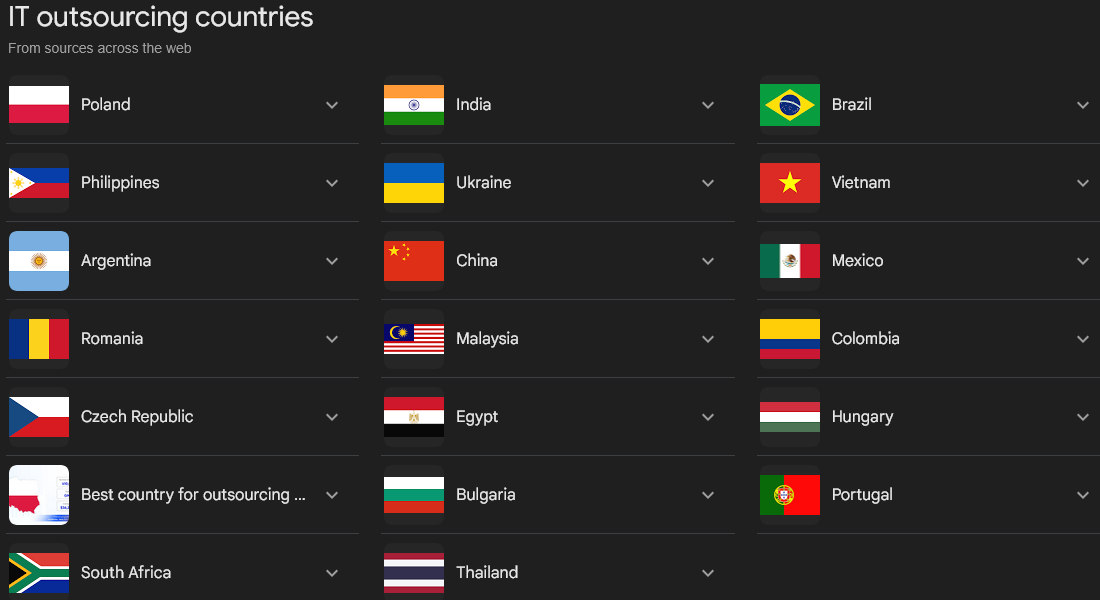This screenshot has width=1100, height=600.
Task: Click the China country name
Action: [476, 260]
